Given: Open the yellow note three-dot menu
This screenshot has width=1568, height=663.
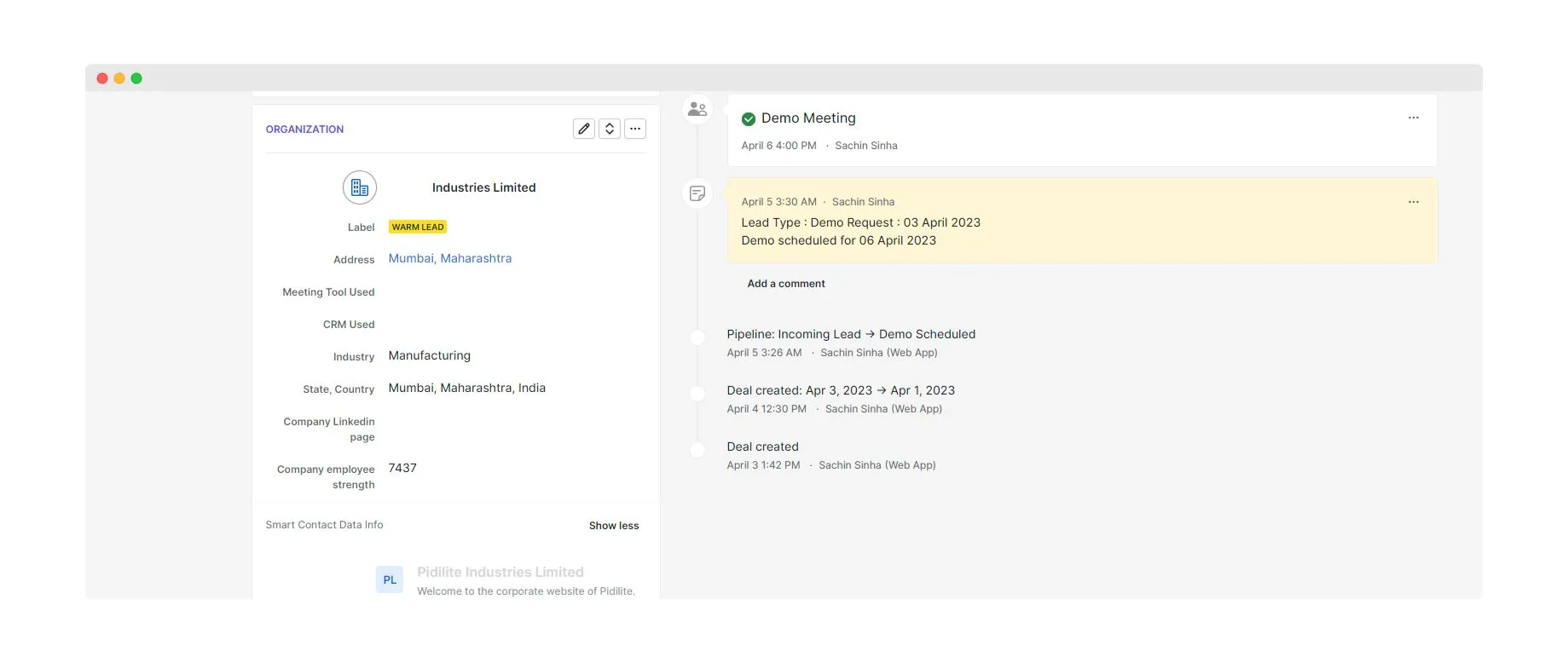Looking at the screenshot, I should point(1414,202).
